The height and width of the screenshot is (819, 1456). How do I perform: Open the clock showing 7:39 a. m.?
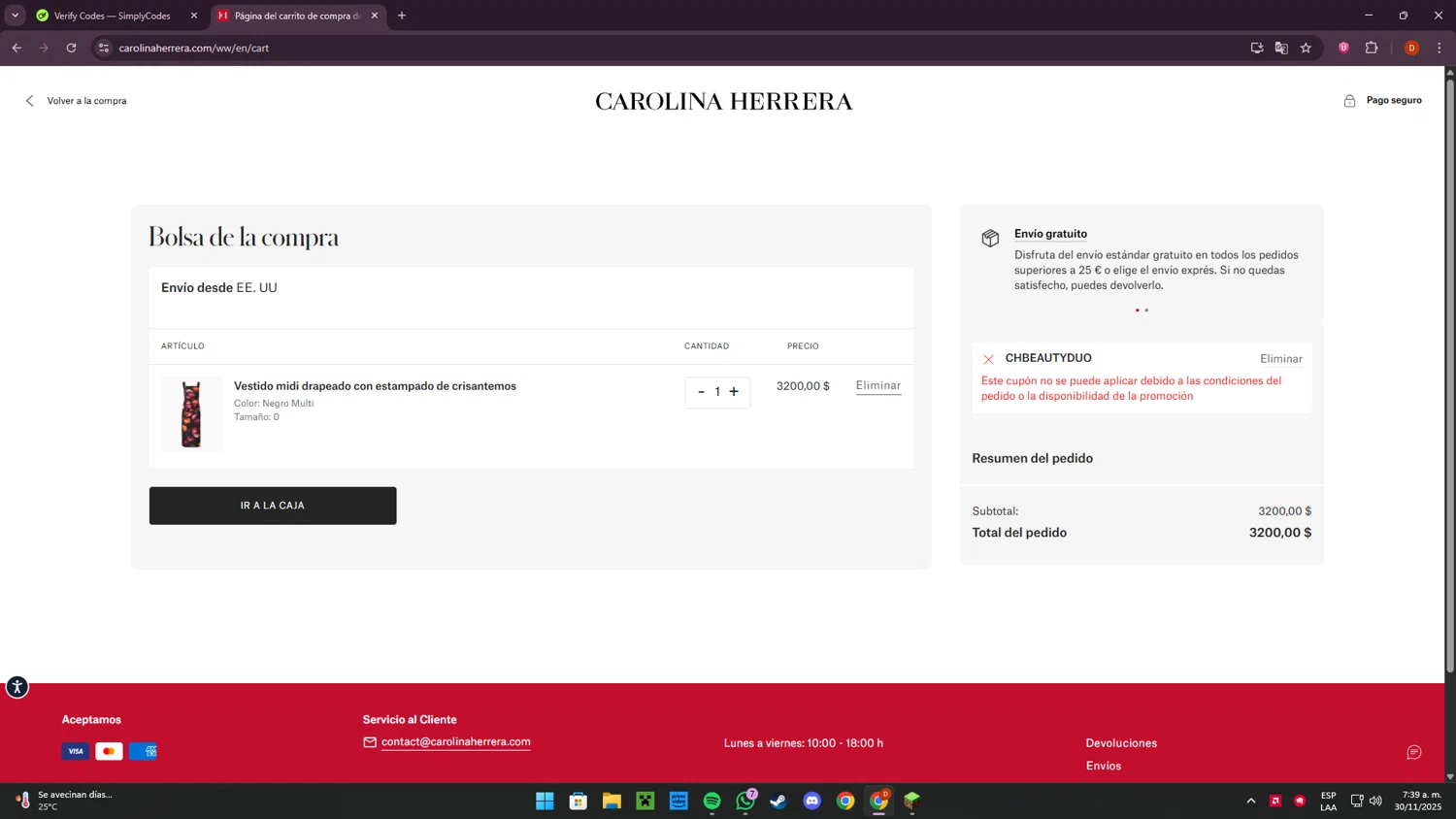point(1418,801)
